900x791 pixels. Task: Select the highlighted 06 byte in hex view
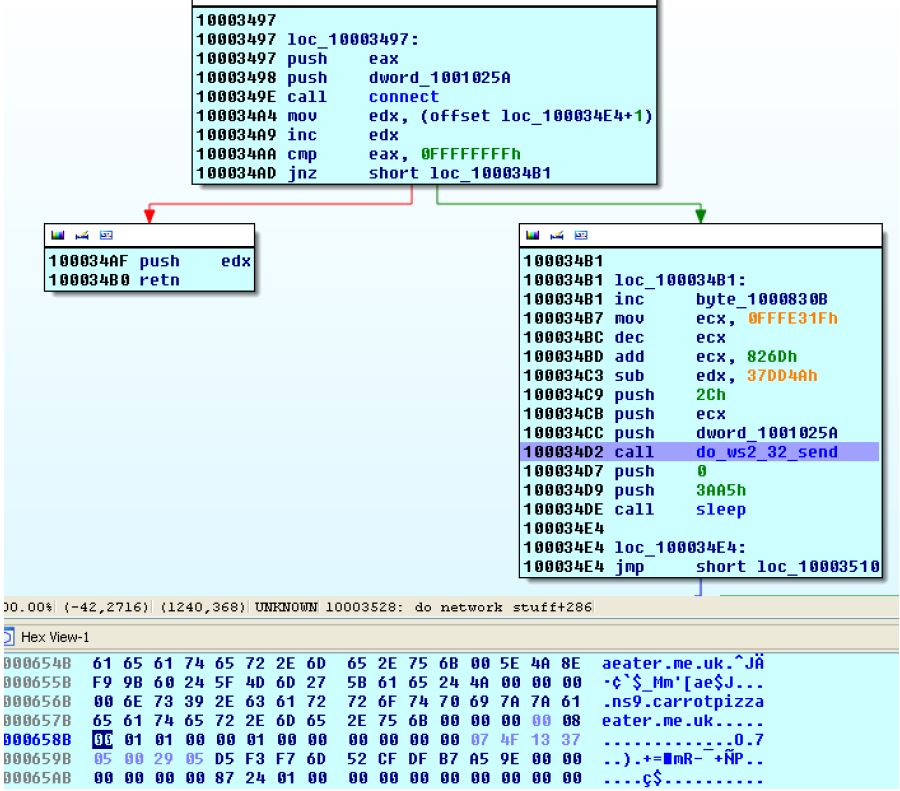pyautogui.click(x=101, y=738)
